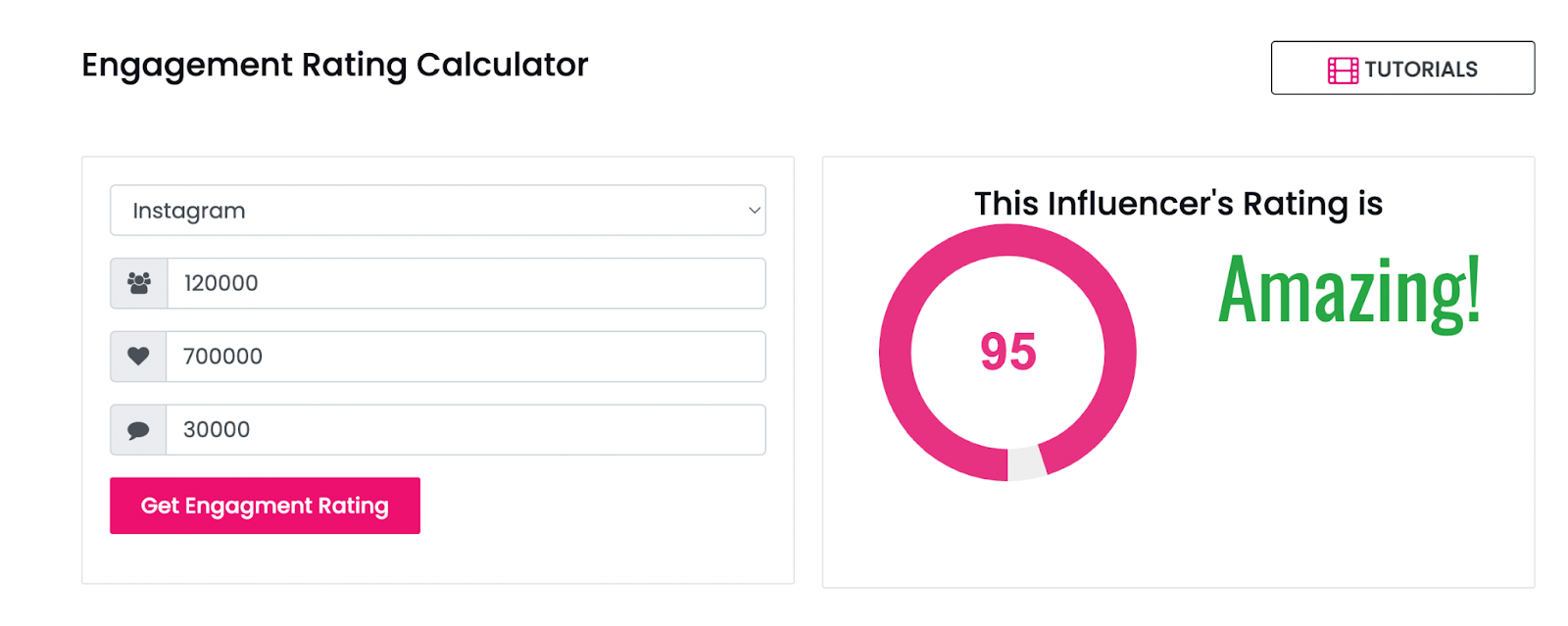
Task: Click the film reel icon beside TUTORIALS
Action: click(x=1342, y=70)
